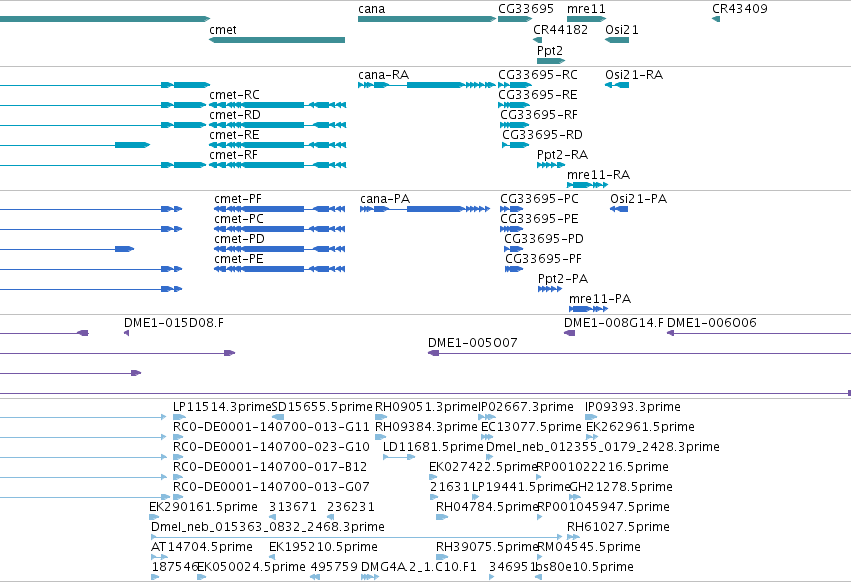Click the GH21278.5prime label
Viewport: 851px width, 582px height.
coord(621,487)
